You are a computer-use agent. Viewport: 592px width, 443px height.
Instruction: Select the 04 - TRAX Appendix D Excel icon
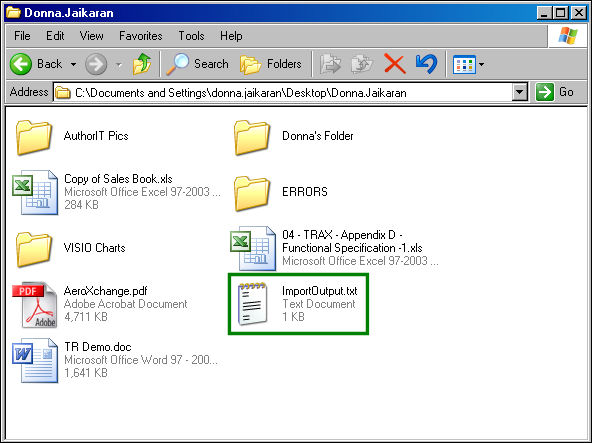pos(253,248)
